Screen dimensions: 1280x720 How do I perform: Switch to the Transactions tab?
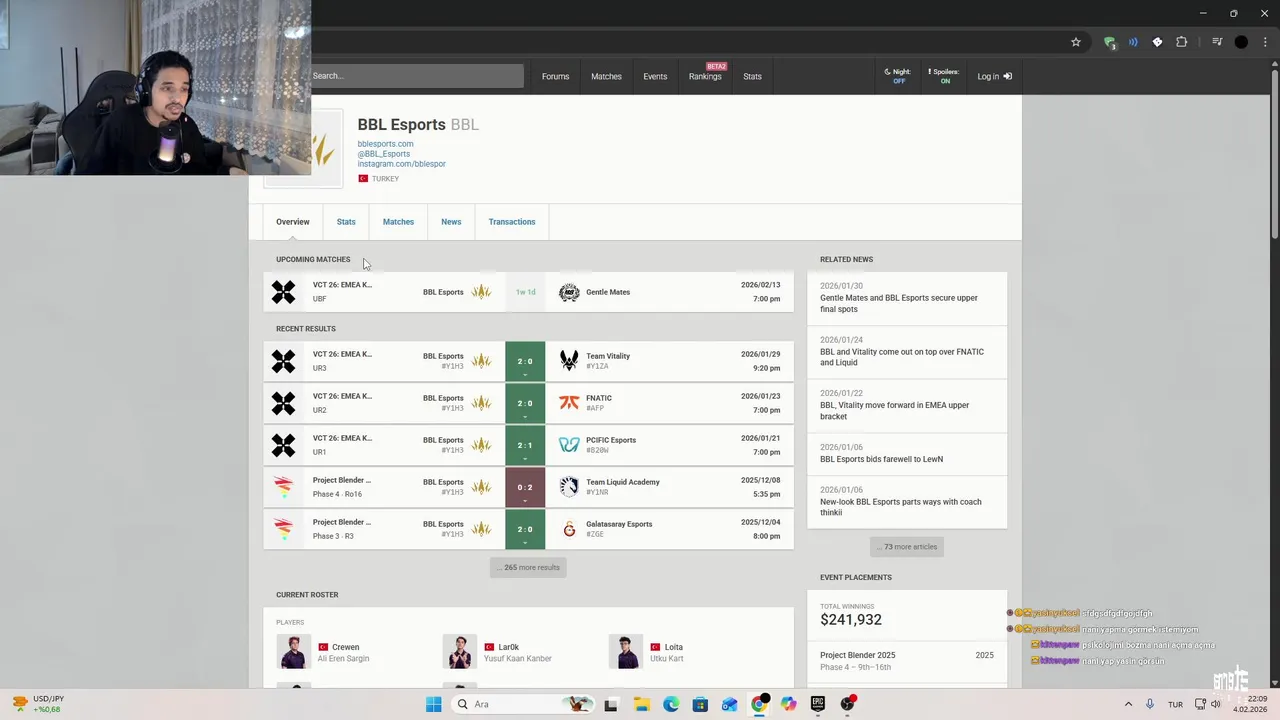tap(512, 222)
